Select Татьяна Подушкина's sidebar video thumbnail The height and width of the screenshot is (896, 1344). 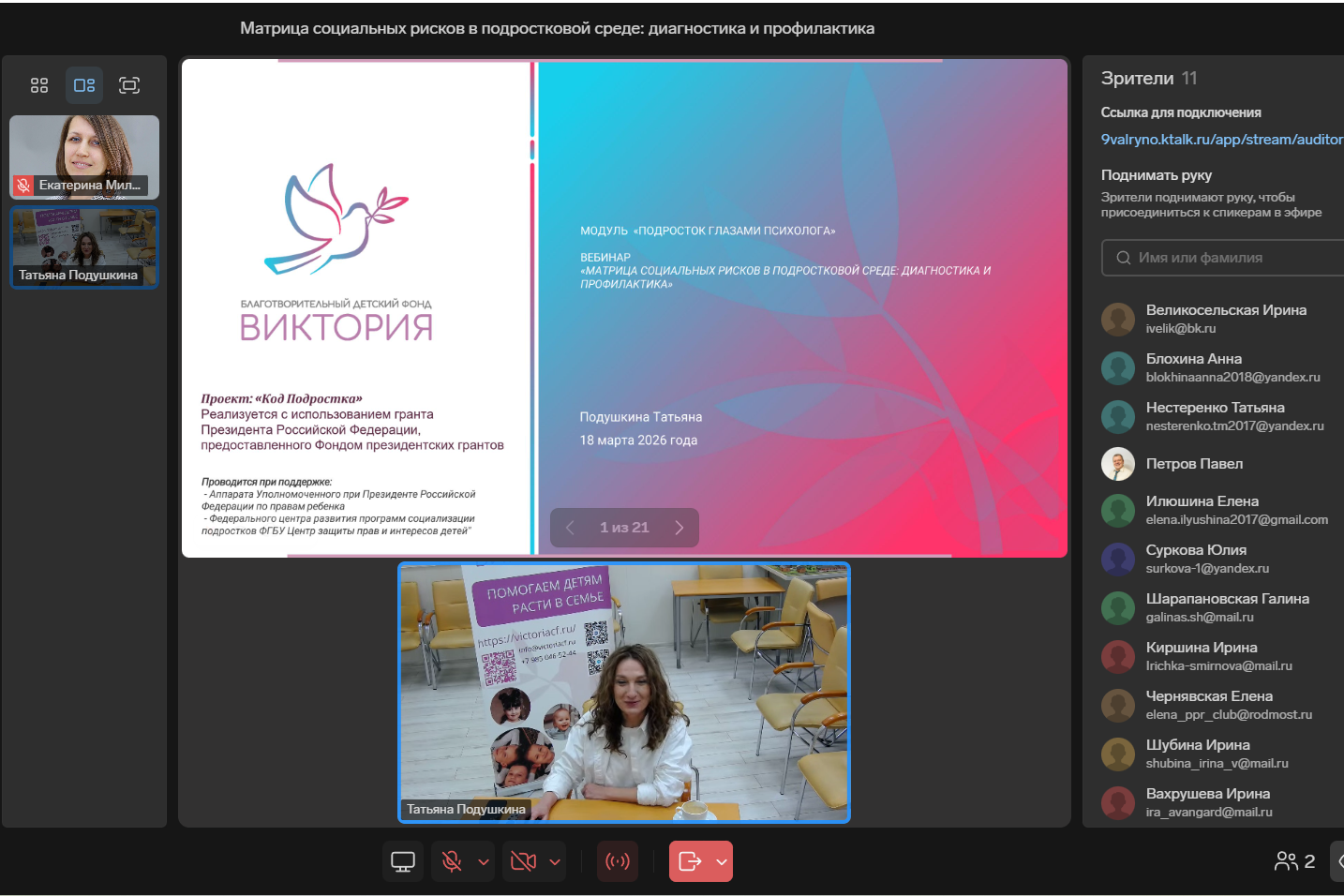(x=84, y=246)
